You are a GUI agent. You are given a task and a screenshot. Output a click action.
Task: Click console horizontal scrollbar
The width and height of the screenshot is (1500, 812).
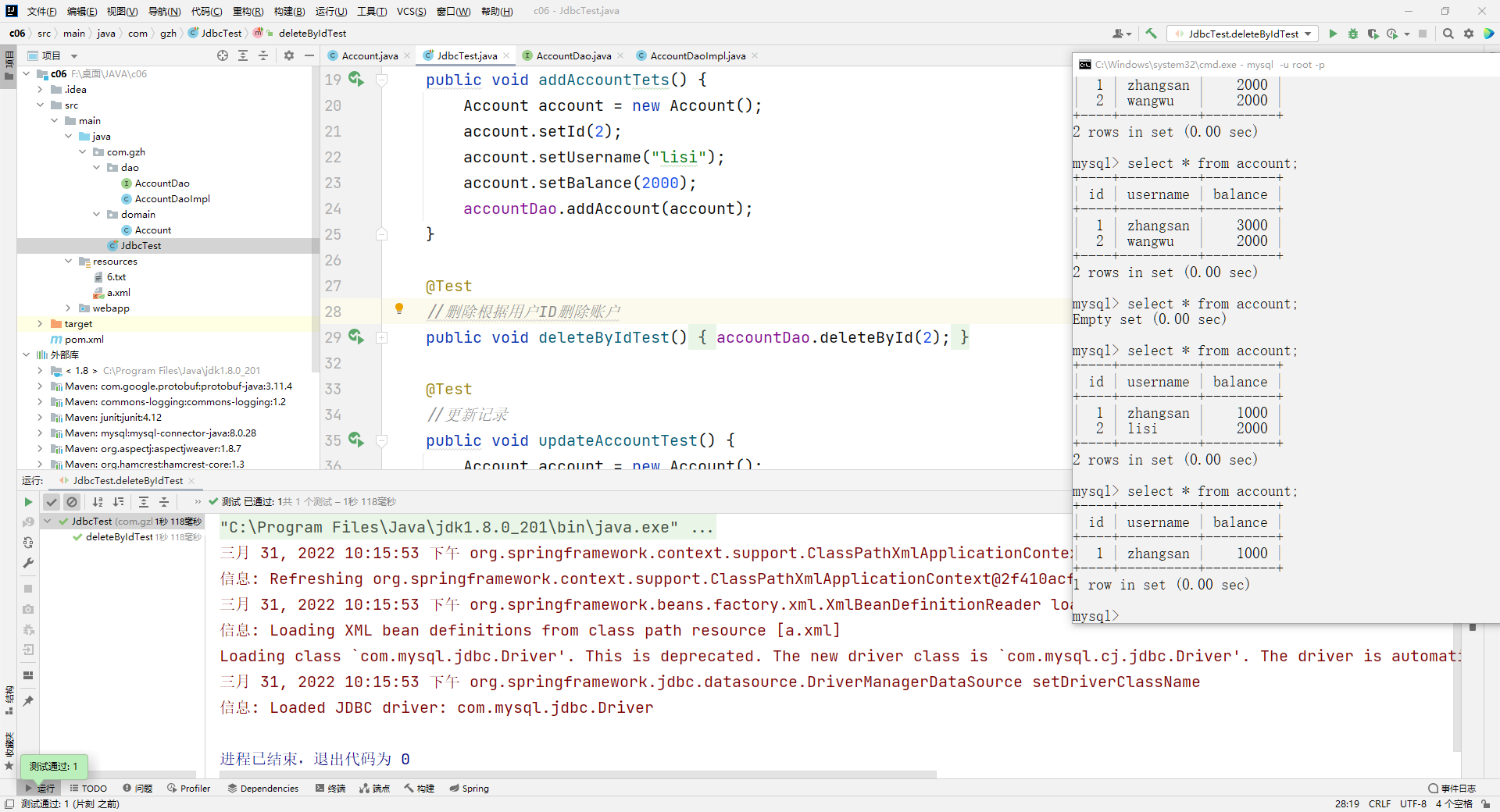coord(578,775)
